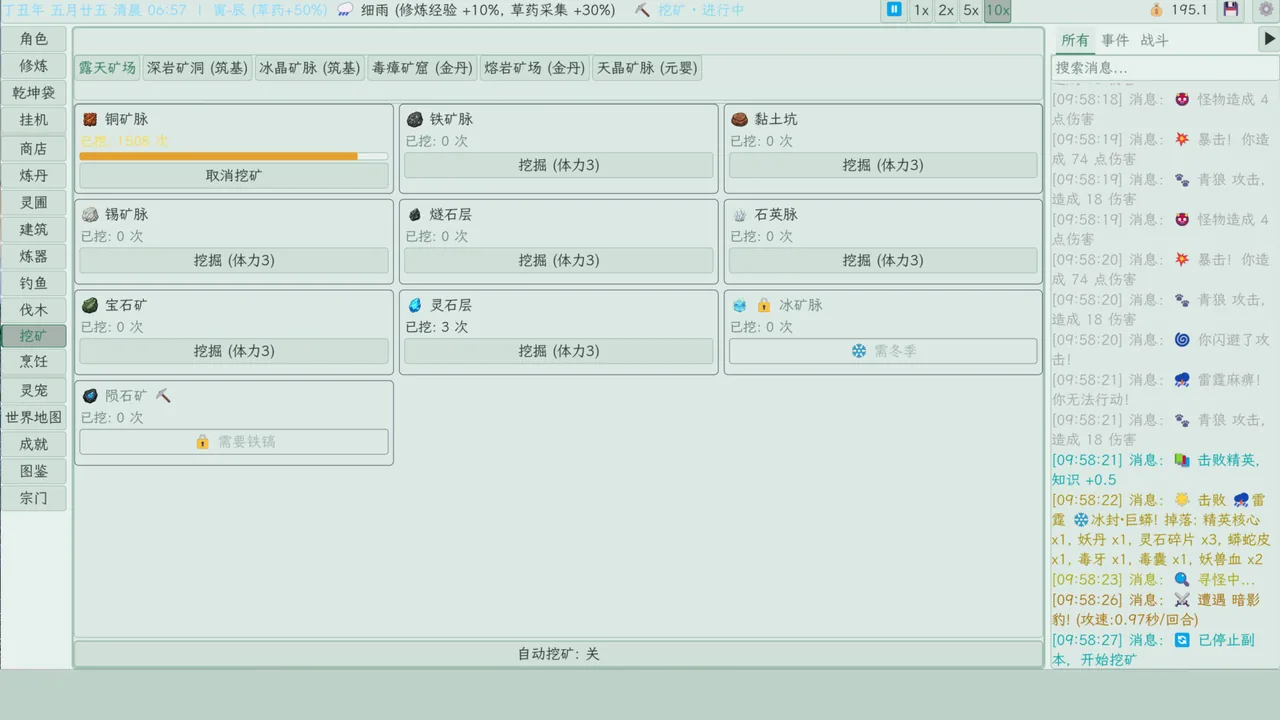Click the 冰矿脉 ice cube icon

click(x=740, y=305)
